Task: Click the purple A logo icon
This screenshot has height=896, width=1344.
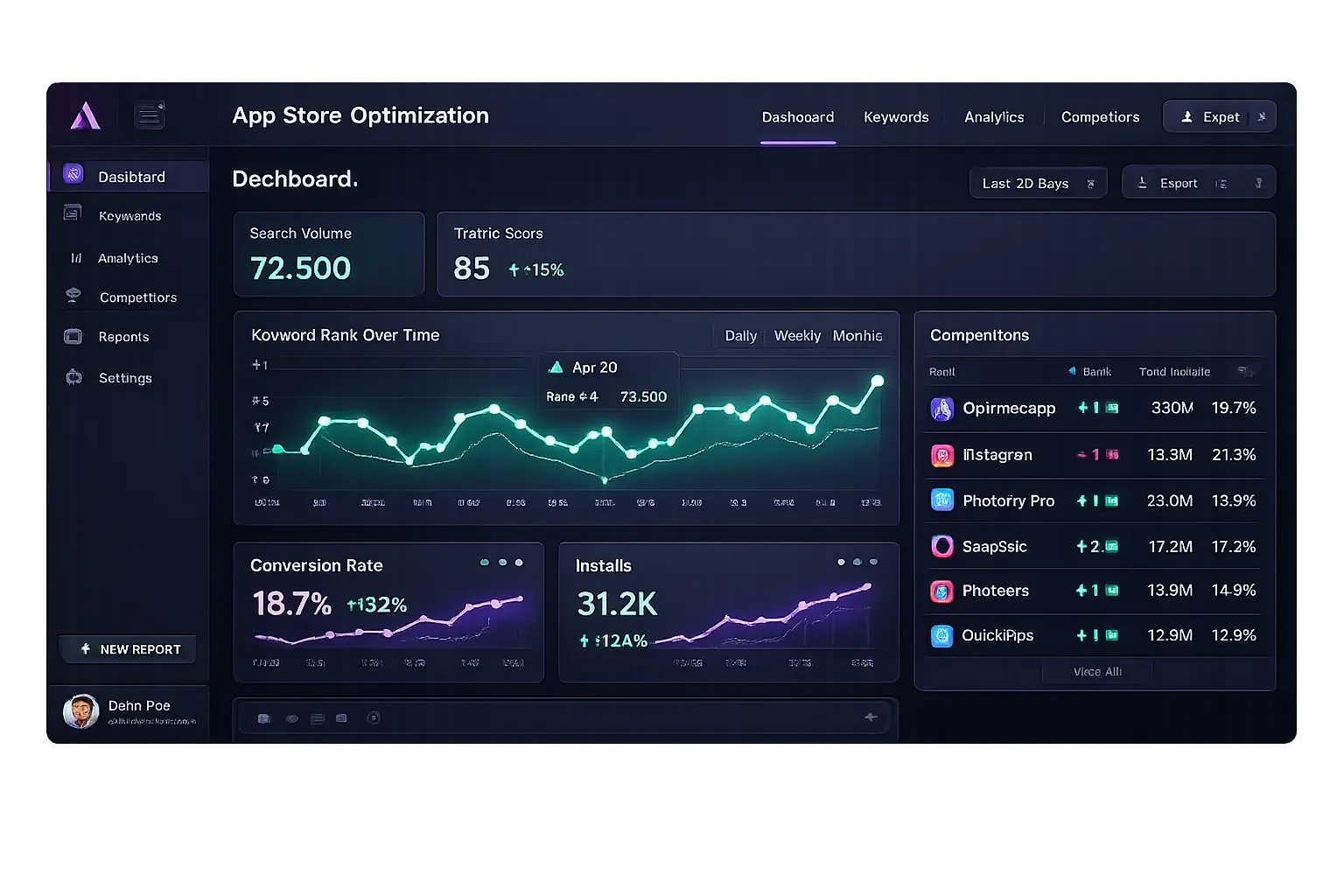Action: [85, 115]
